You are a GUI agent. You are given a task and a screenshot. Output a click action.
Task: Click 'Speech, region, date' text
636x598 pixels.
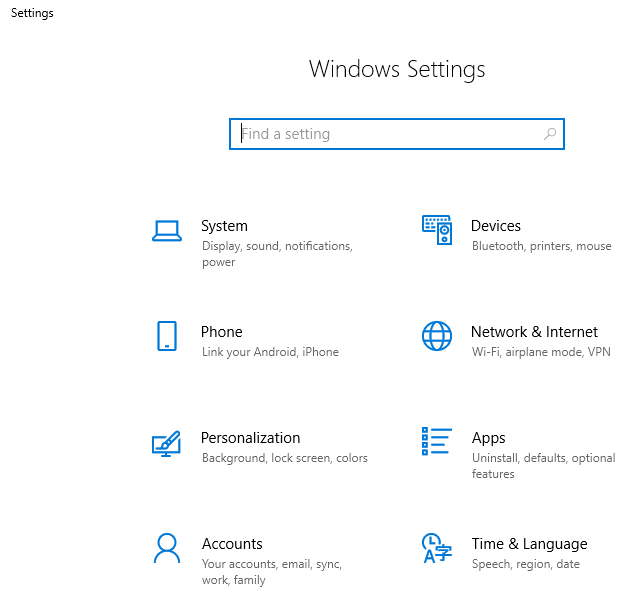(x=526, y=564)
